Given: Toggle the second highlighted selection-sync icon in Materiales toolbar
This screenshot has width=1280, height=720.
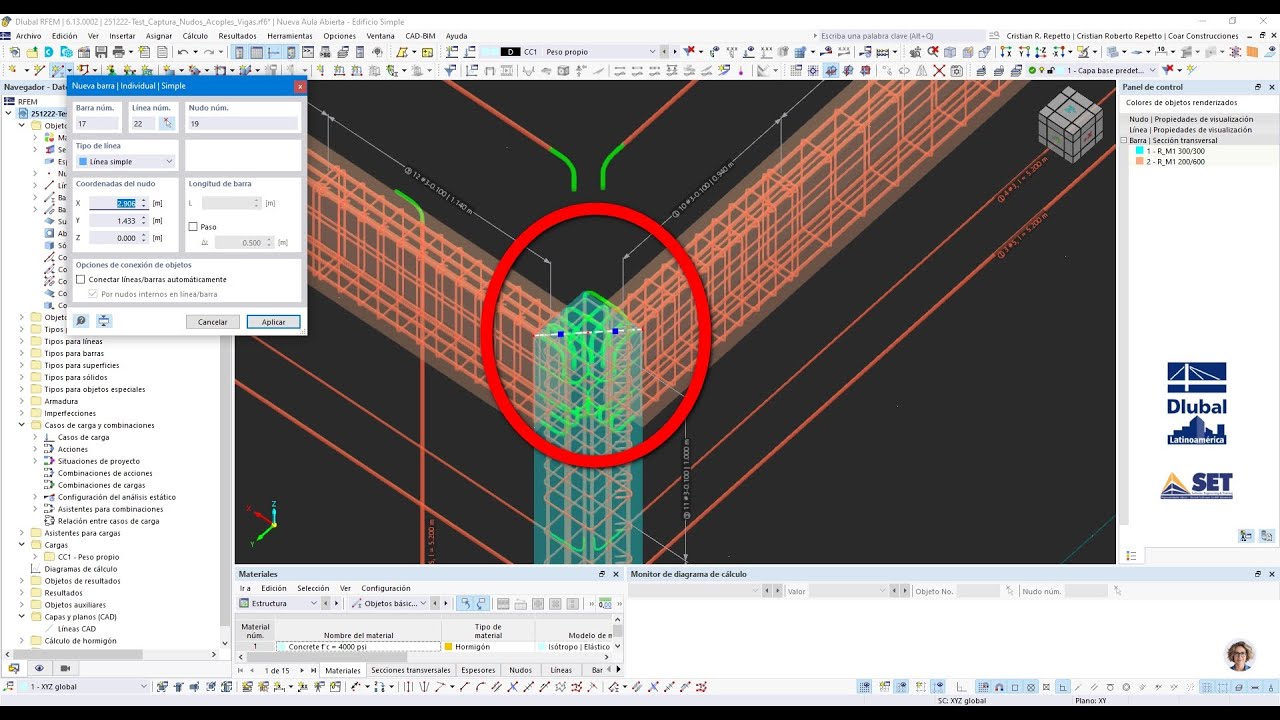Looking at the screenshot, I should point(481,604).
